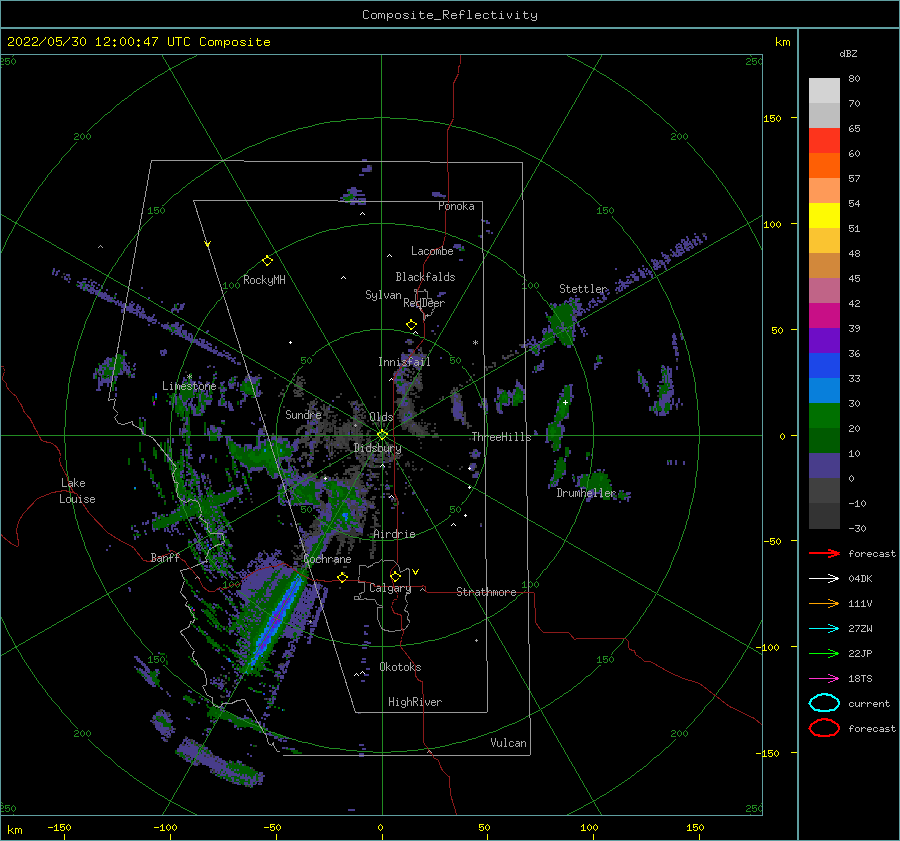Click the yellow diamond marker near RockyMH
The width and height of the screenshot is (900, 841).
pyautogui.click(x=267, y=261)
